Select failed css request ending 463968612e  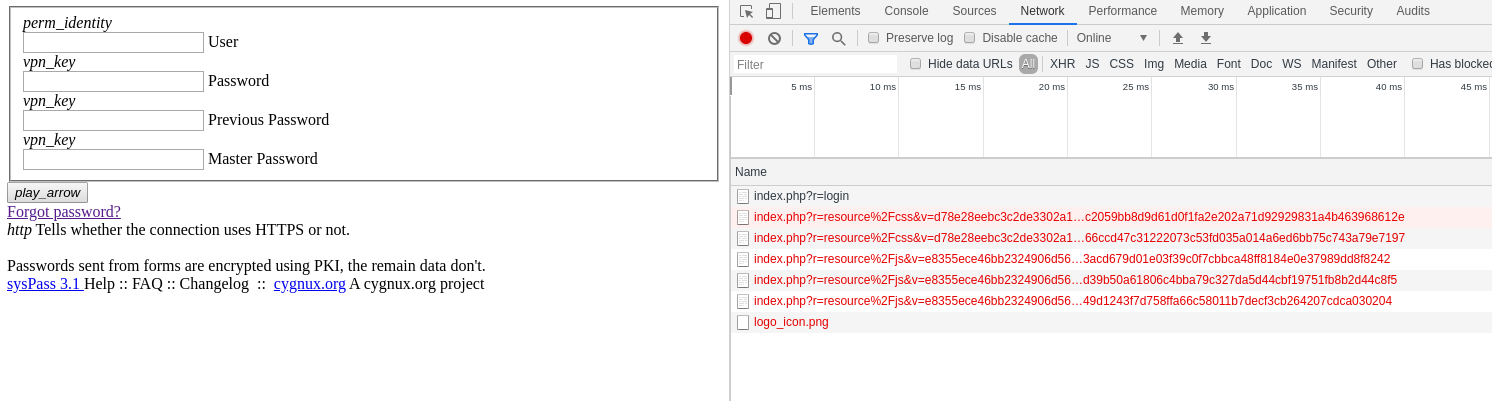click(1111, 217)
